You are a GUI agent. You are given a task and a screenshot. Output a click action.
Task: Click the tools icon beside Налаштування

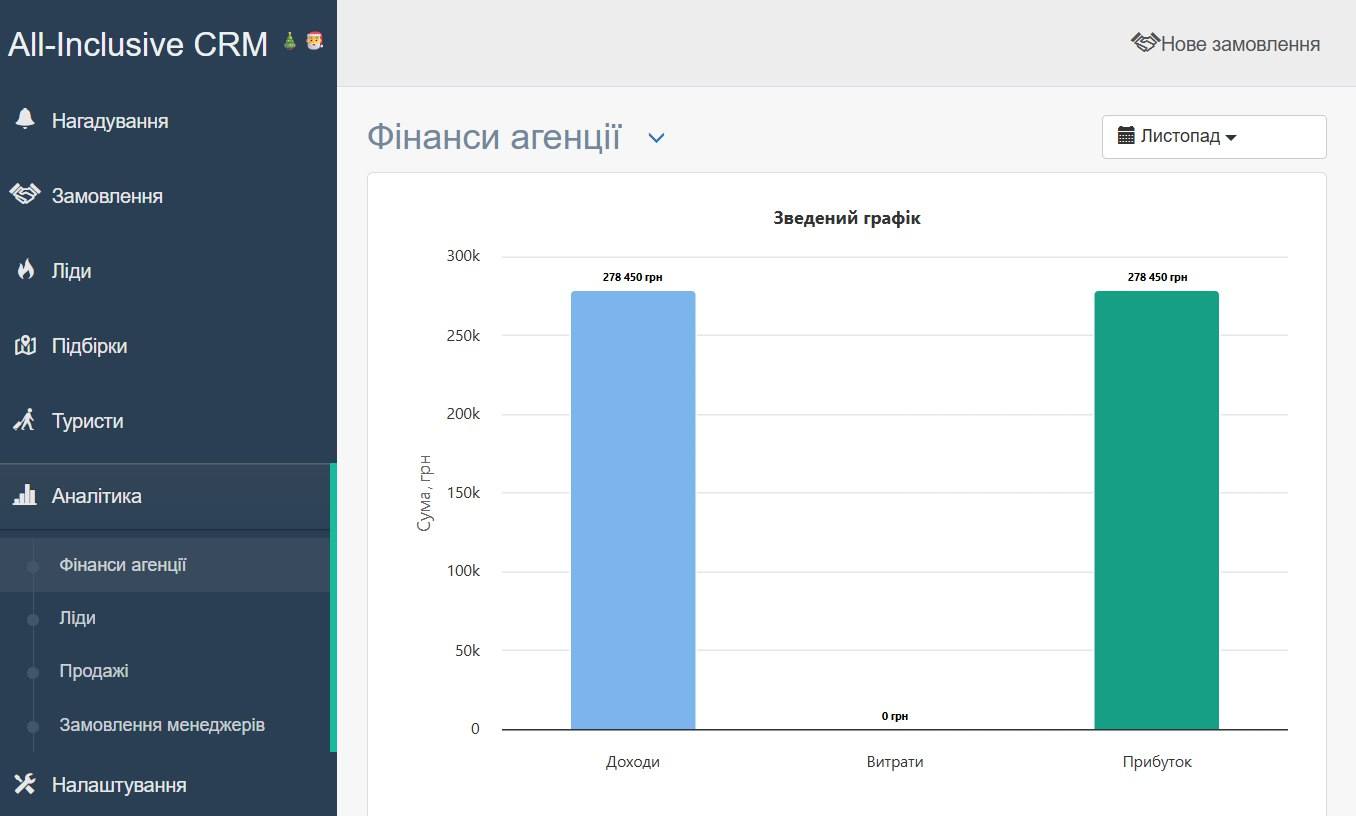click(x=25, y=784)
